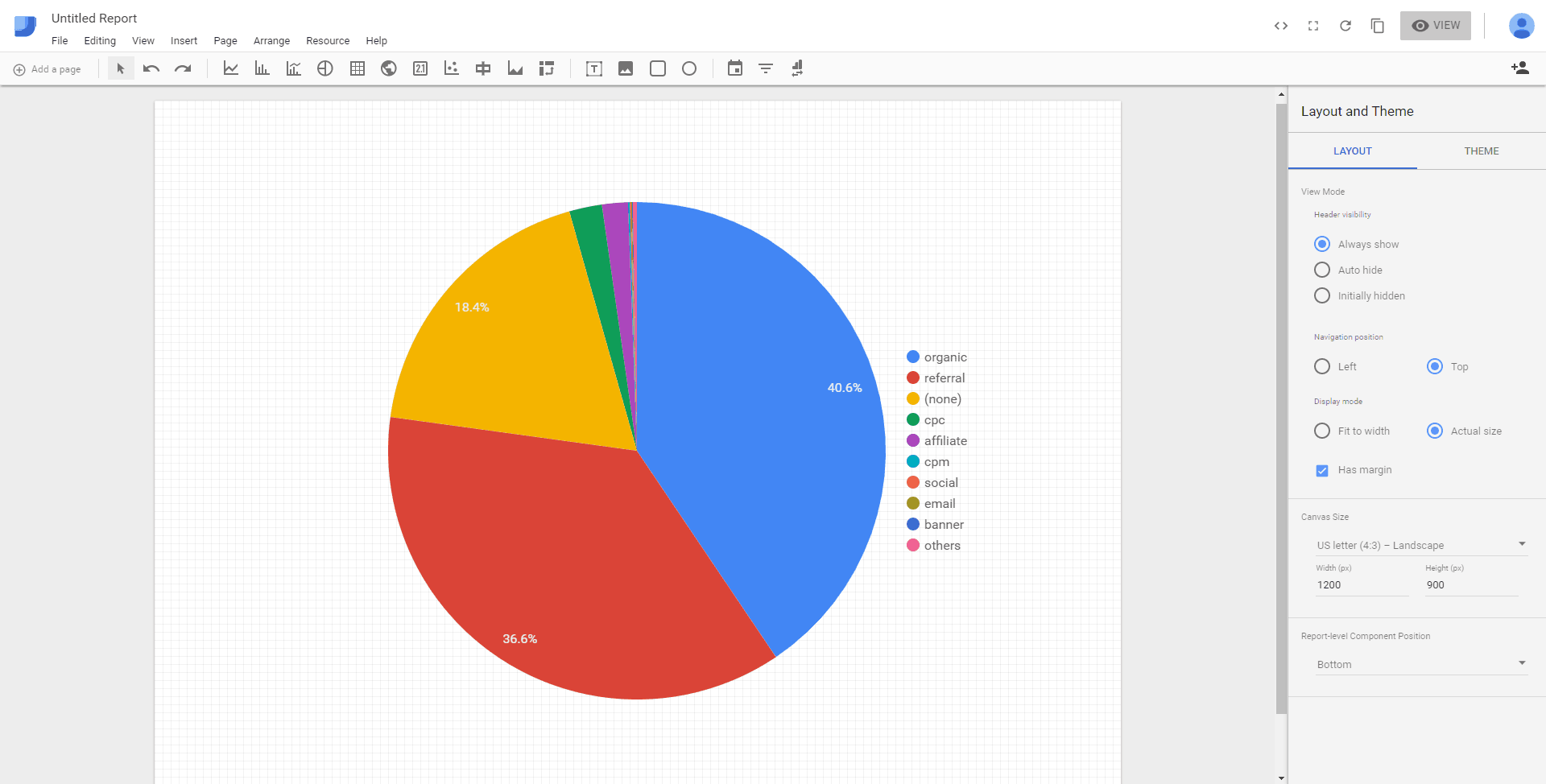Image resolution: width=1546 pixels, height=784 pixels.
Task: Edit the canvas Width value
Action: click(1361, 585)
